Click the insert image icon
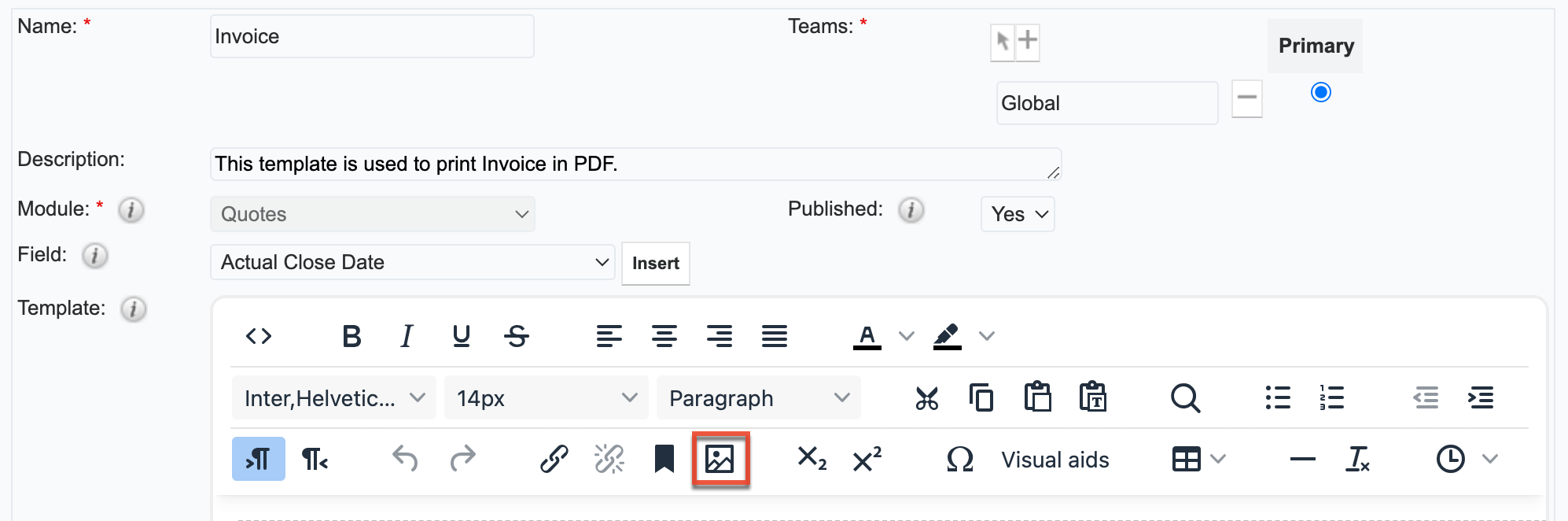The image size is (1568, 521). pos(720,459)
